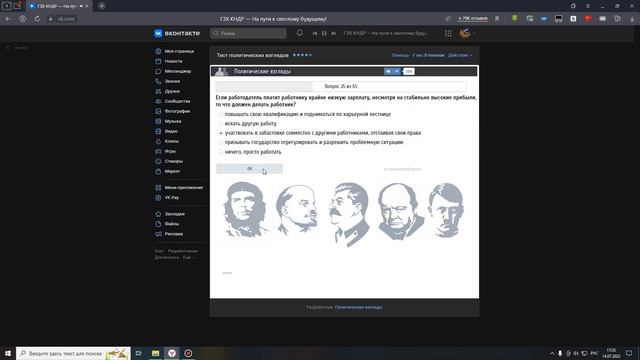The image size is (640, 360).
Task: Go back in the browser
Action: [8, 19]
